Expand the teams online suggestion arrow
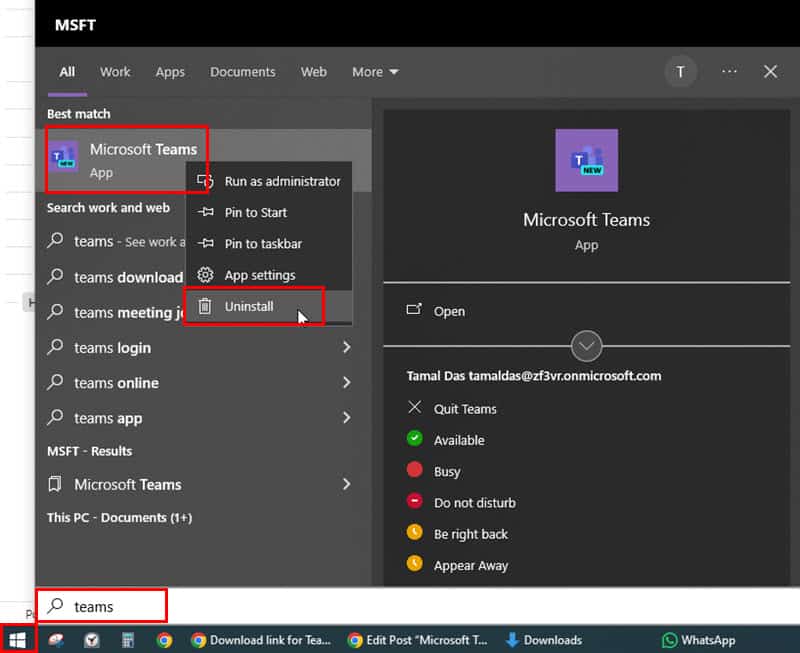Viewport: 800px width, 653px height. 346,383
